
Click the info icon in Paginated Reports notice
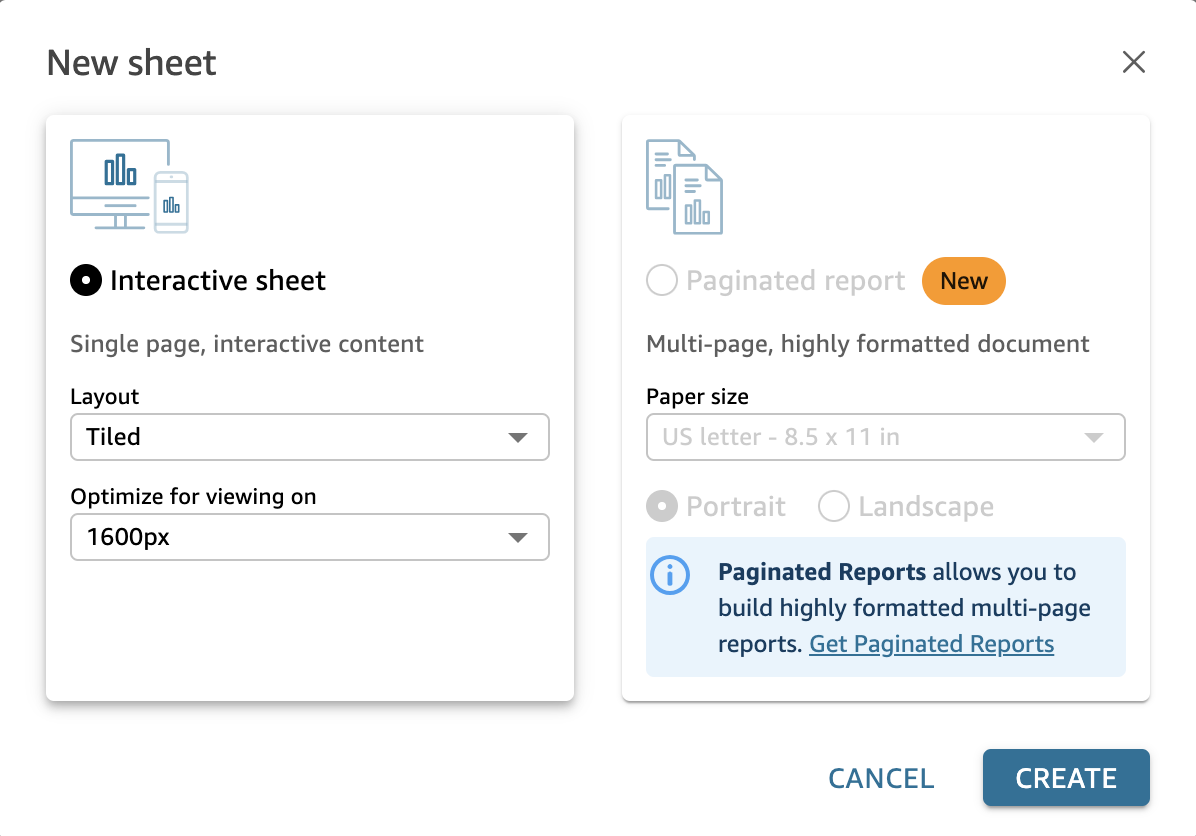(x=670, y=574)
